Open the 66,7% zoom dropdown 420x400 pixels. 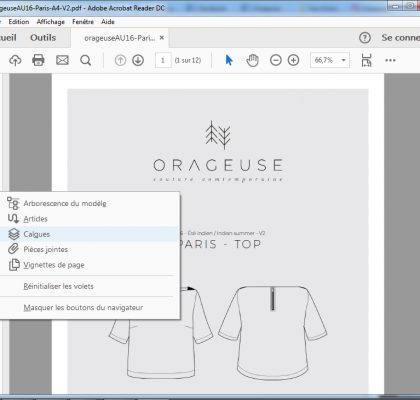pyautogui.click(x=330, y=60)
